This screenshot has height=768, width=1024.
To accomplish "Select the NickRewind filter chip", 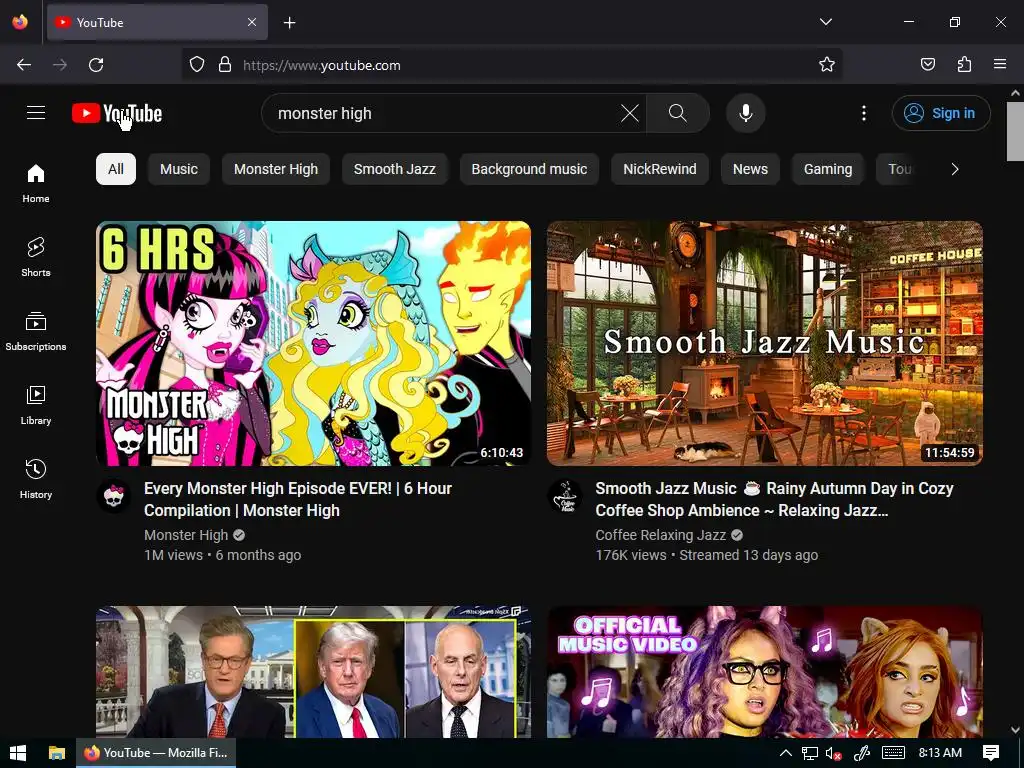I will click(x=660, y=169).
